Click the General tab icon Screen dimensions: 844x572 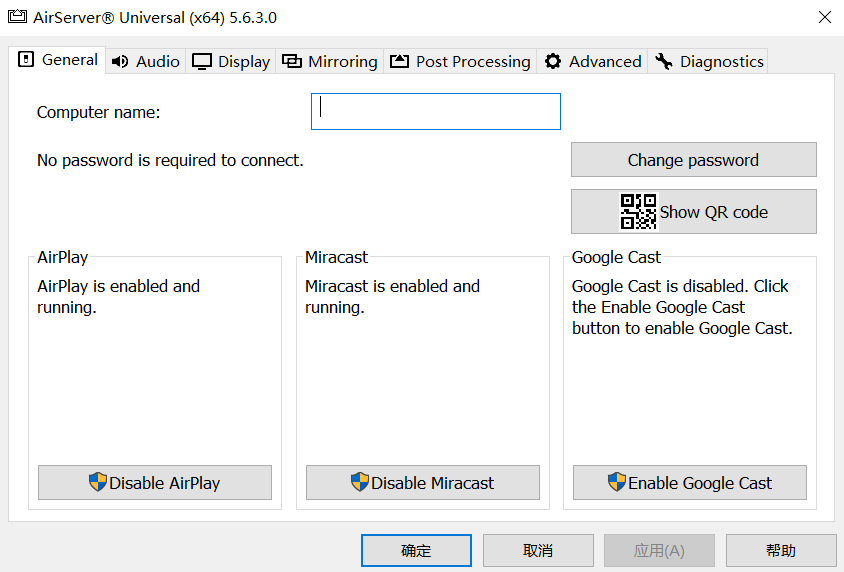pyautogui.click(x=26, y=59)
